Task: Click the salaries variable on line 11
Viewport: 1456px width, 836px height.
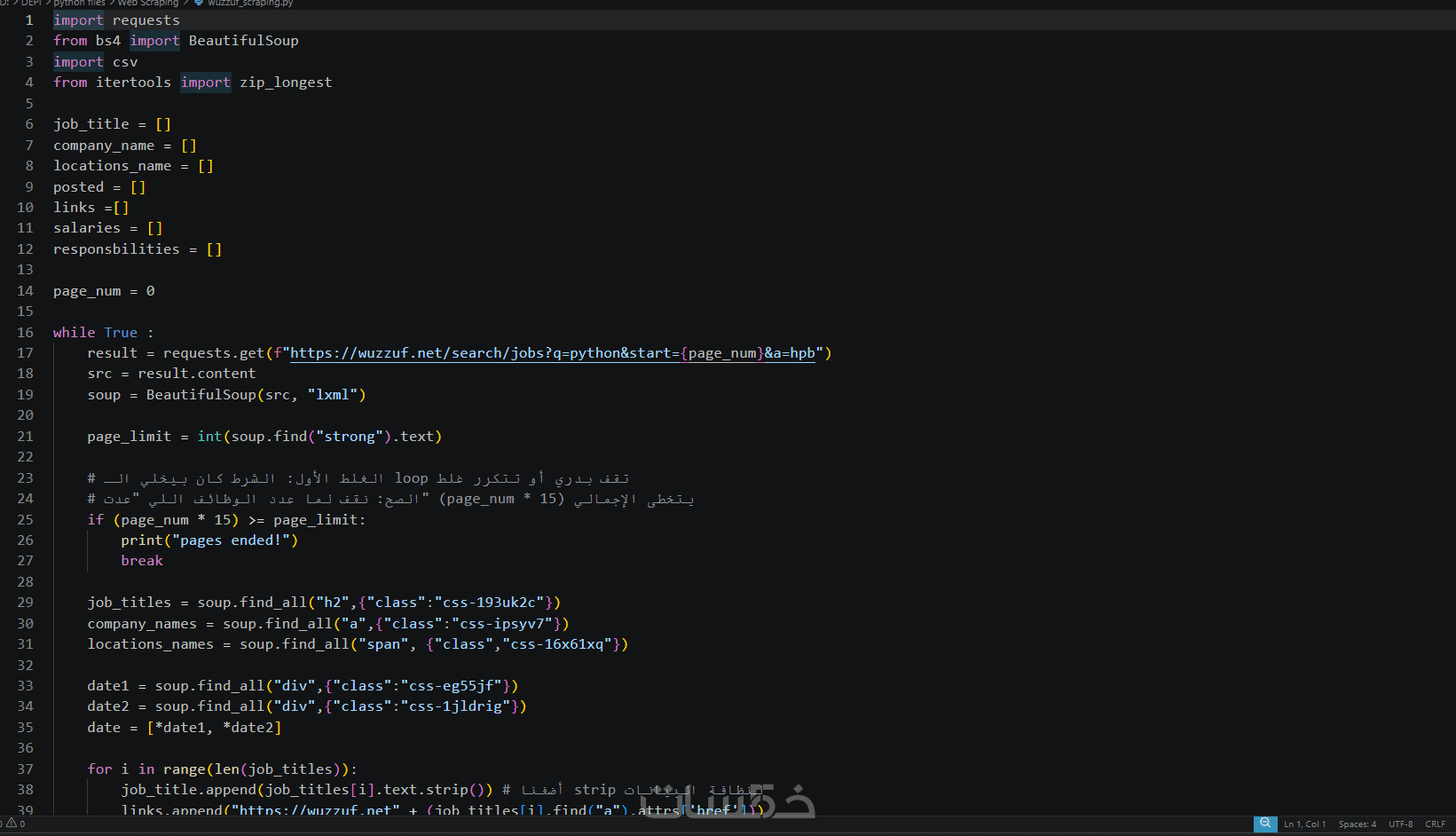Action: coord(87,228)
